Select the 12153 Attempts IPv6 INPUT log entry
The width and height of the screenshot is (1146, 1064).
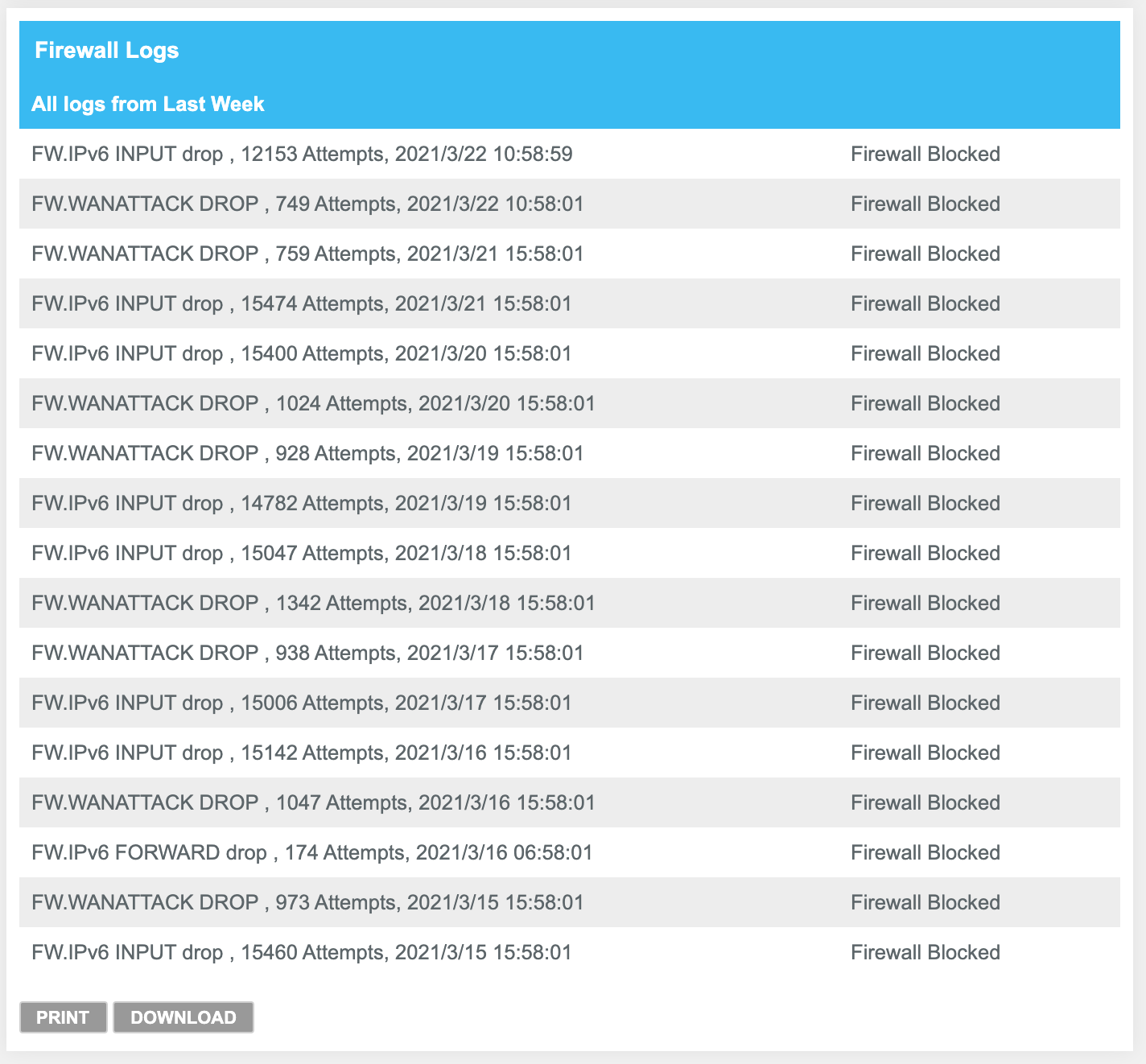pyautogui.click(x=302, y=154)
